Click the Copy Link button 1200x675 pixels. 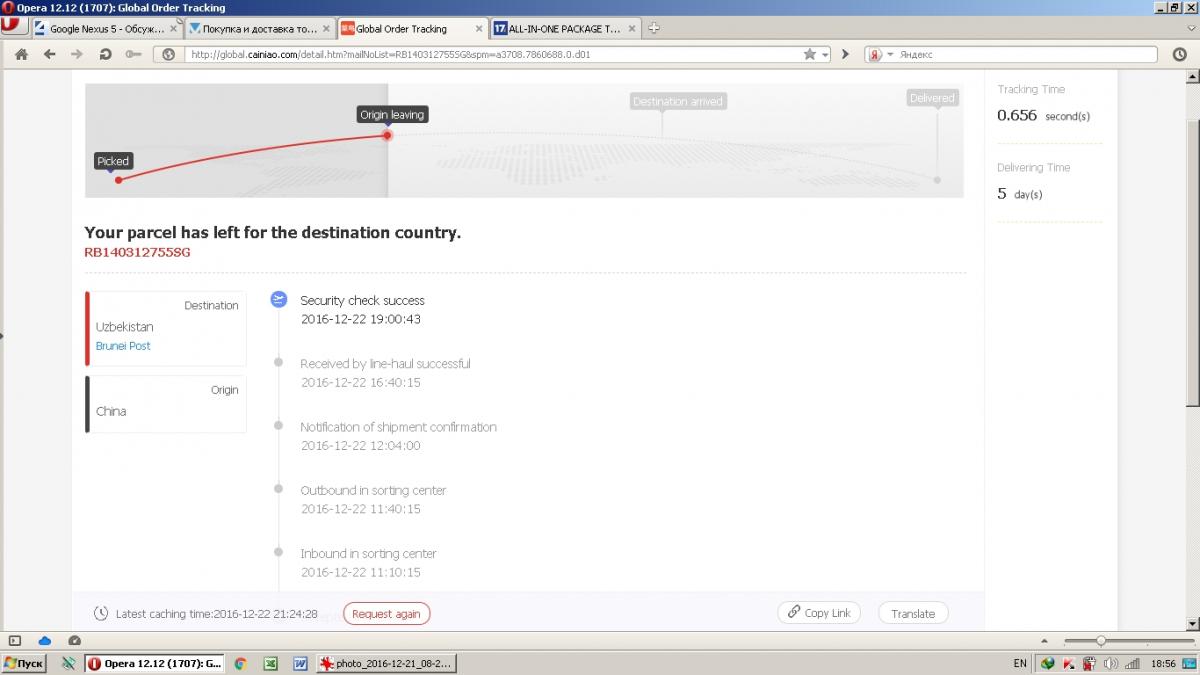[819, 613]
